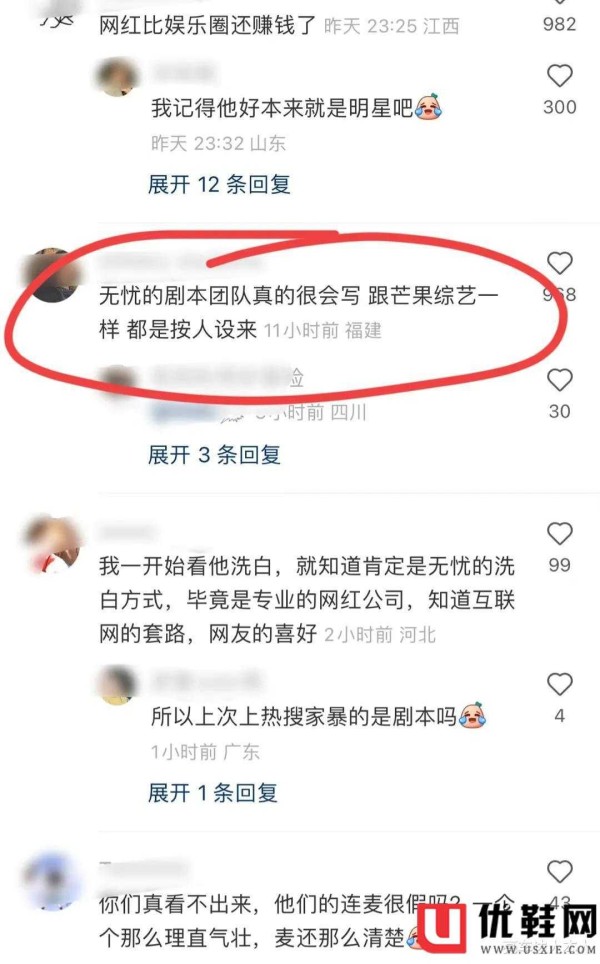Open avatar of the bottom 连麦 commenter
The image size is (600, 964).
(53, 882)
